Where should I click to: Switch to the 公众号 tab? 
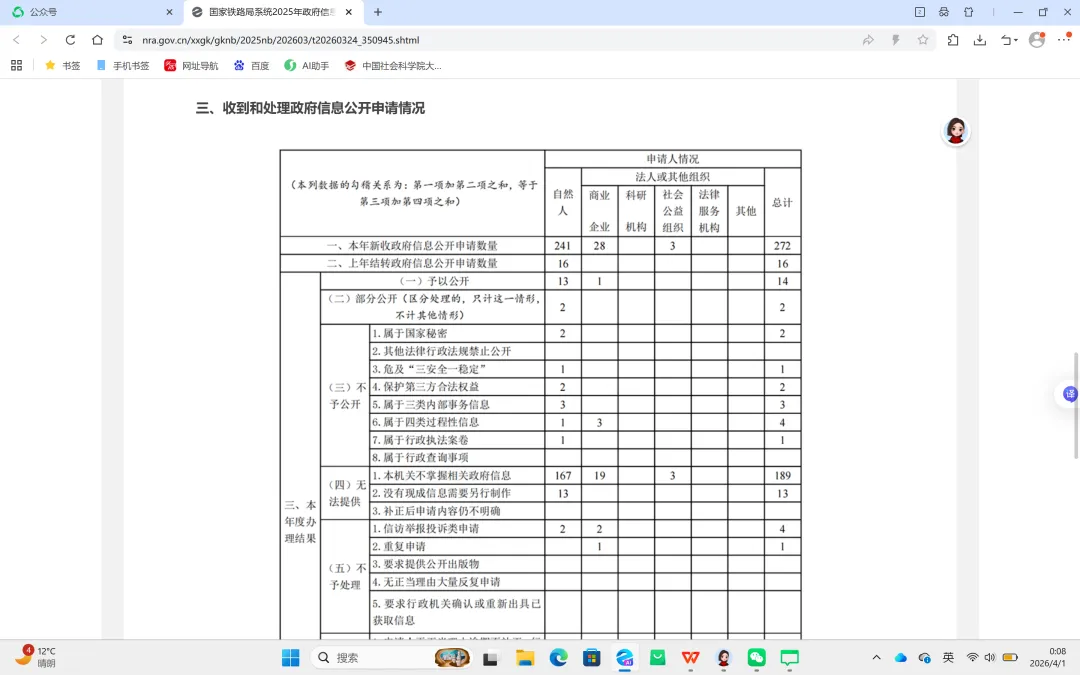pos(92,12)
